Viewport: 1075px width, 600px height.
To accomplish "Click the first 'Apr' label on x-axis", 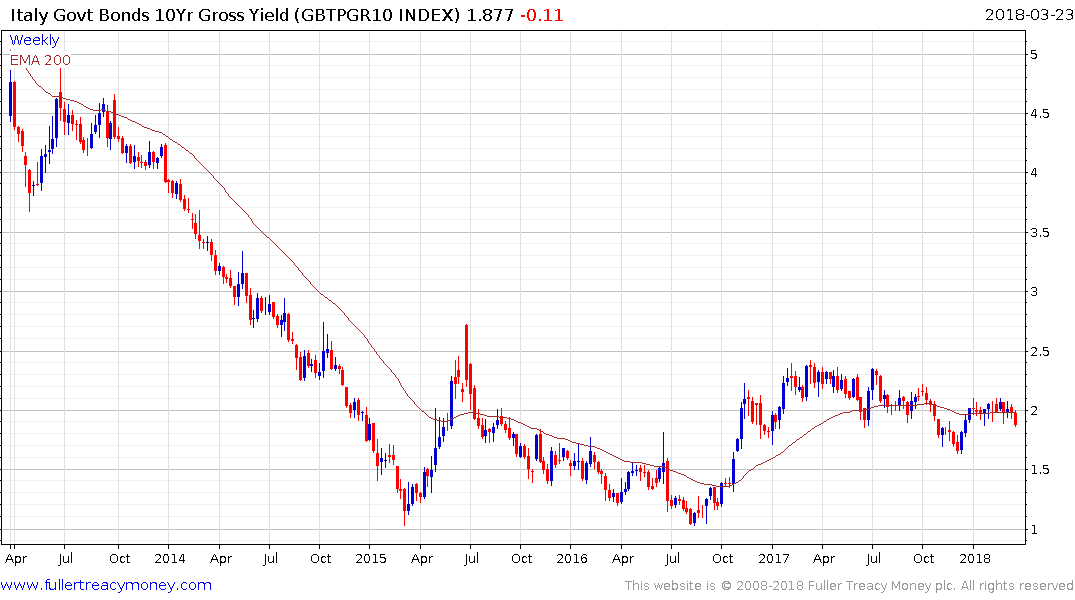I will (16, 559).
